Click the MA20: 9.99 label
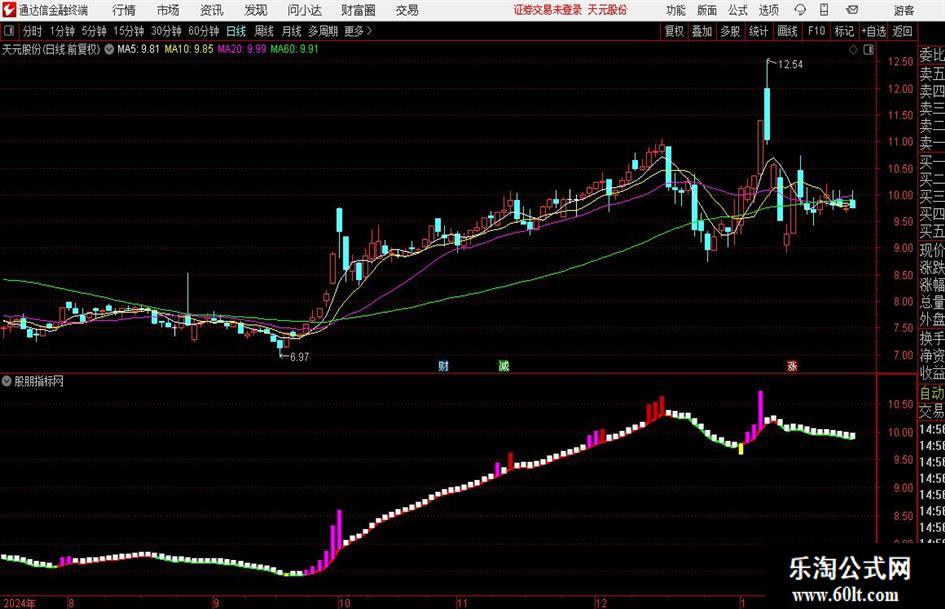 tap(242, 49)
